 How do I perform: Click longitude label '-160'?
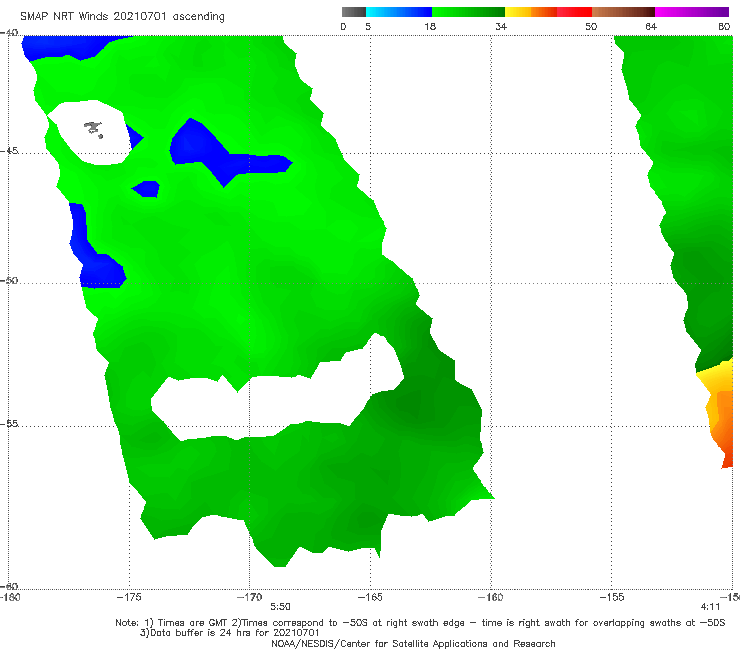click(x=491, y=597)
